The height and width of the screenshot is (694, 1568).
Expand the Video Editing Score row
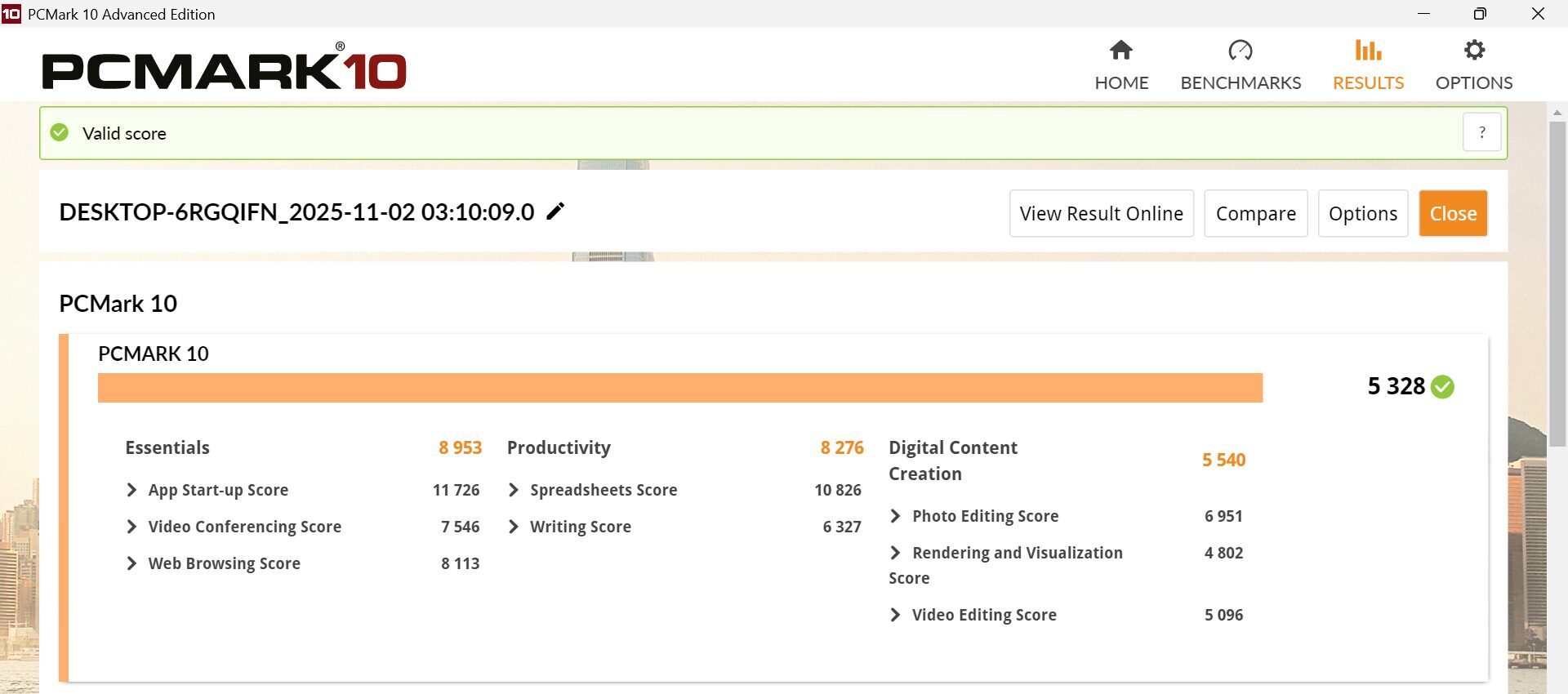tap(896, 615)
